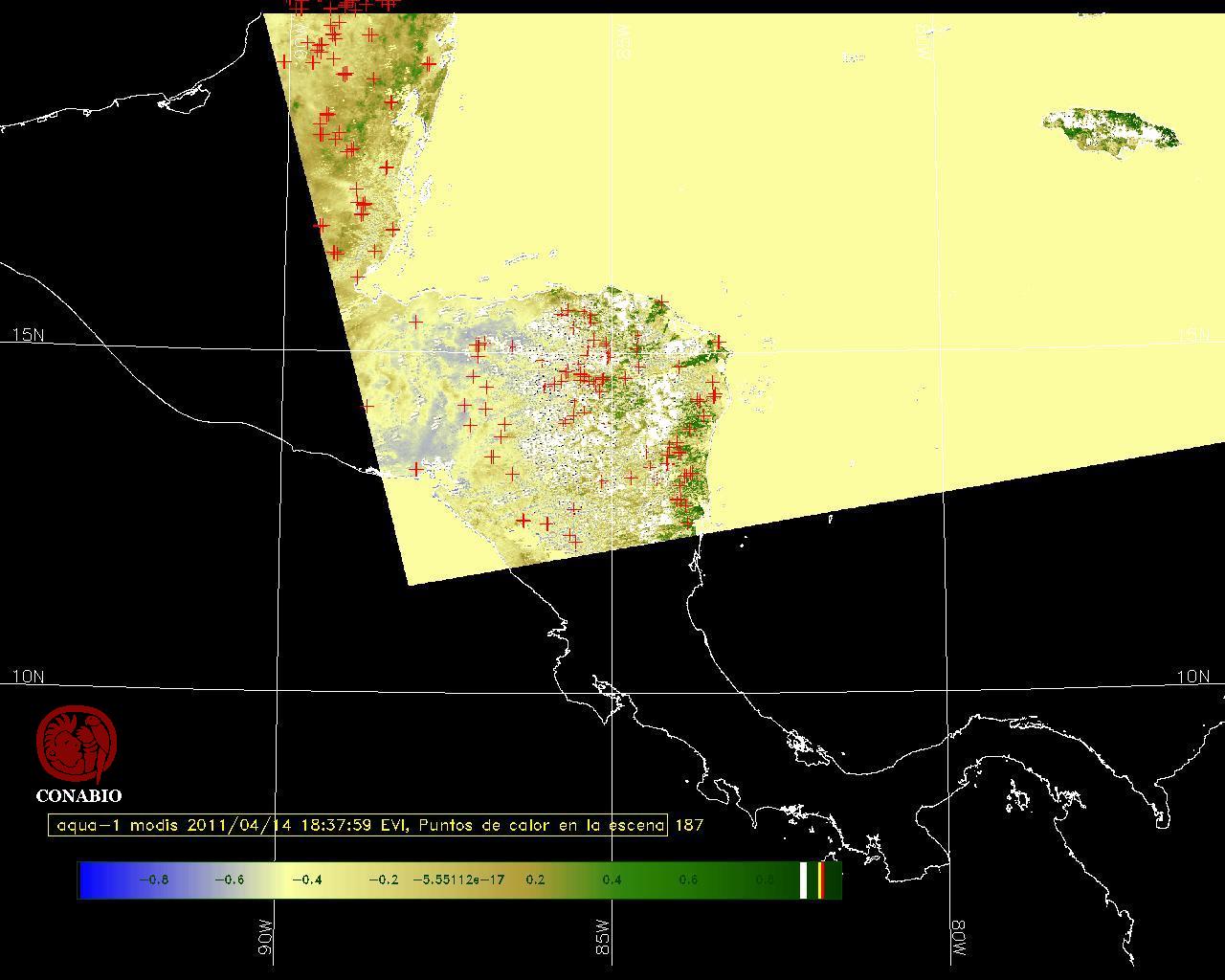Click the white stripe on the color bar
The height and width of the screenshot is (980, 1225).
coord(803,880)
